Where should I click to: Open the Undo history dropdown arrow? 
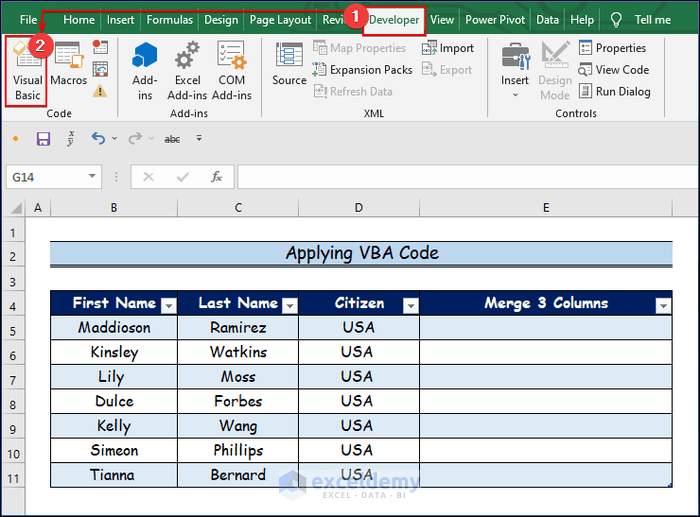click(x=114, y=139)
